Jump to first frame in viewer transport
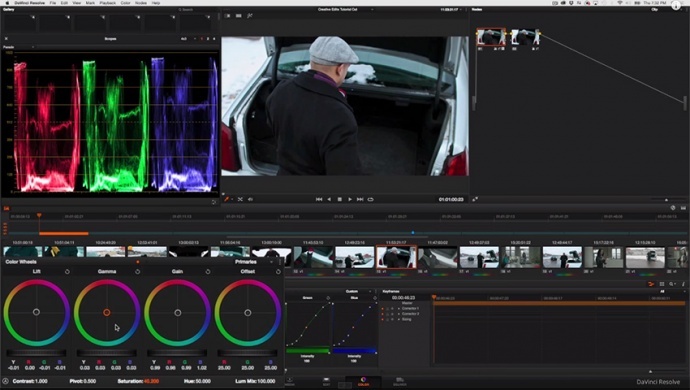The height and width of the screenshot is (390, 690). 319,199
